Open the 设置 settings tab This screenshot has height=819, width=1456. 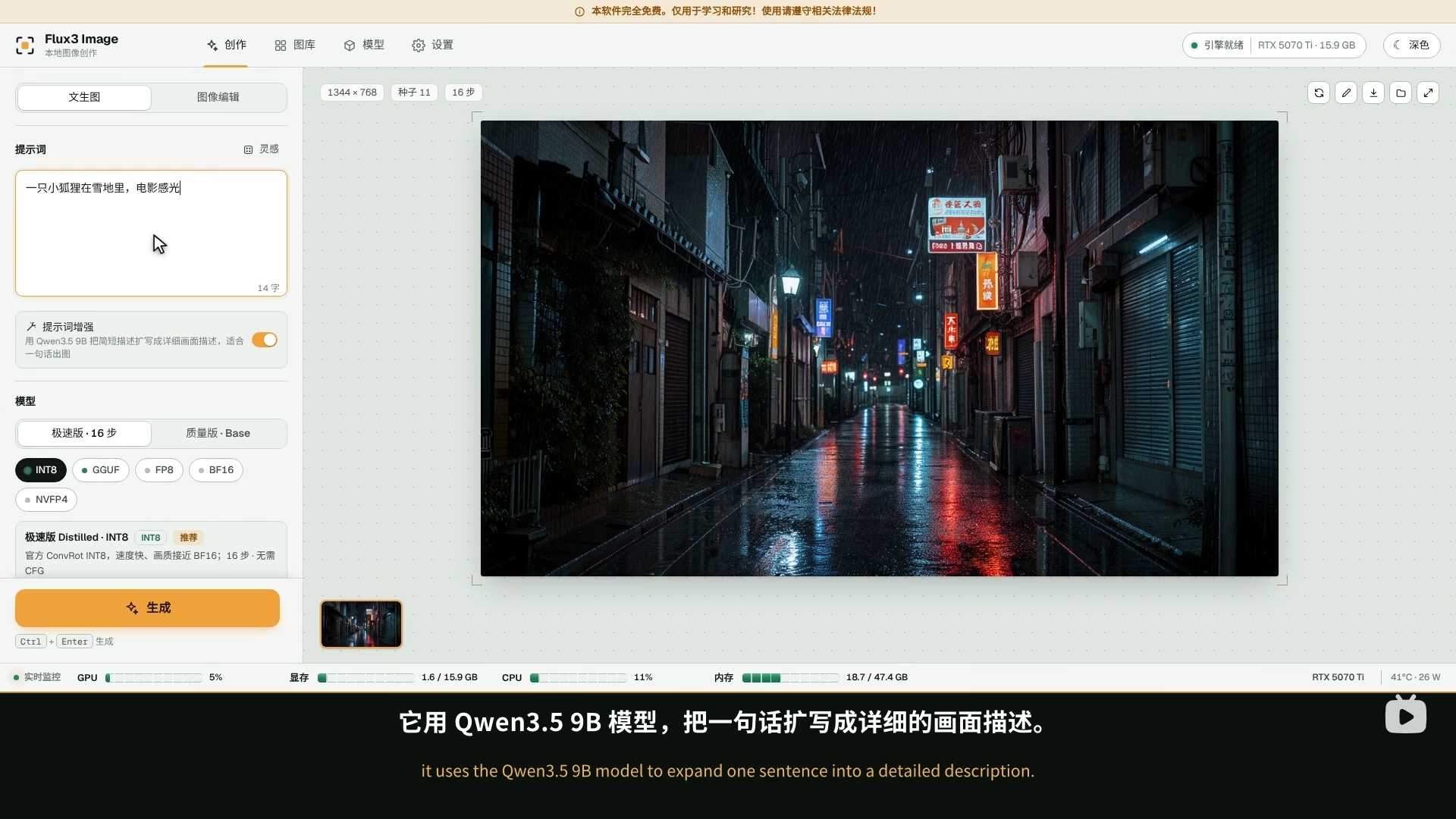pyautogui.click(x=433, y=45)
